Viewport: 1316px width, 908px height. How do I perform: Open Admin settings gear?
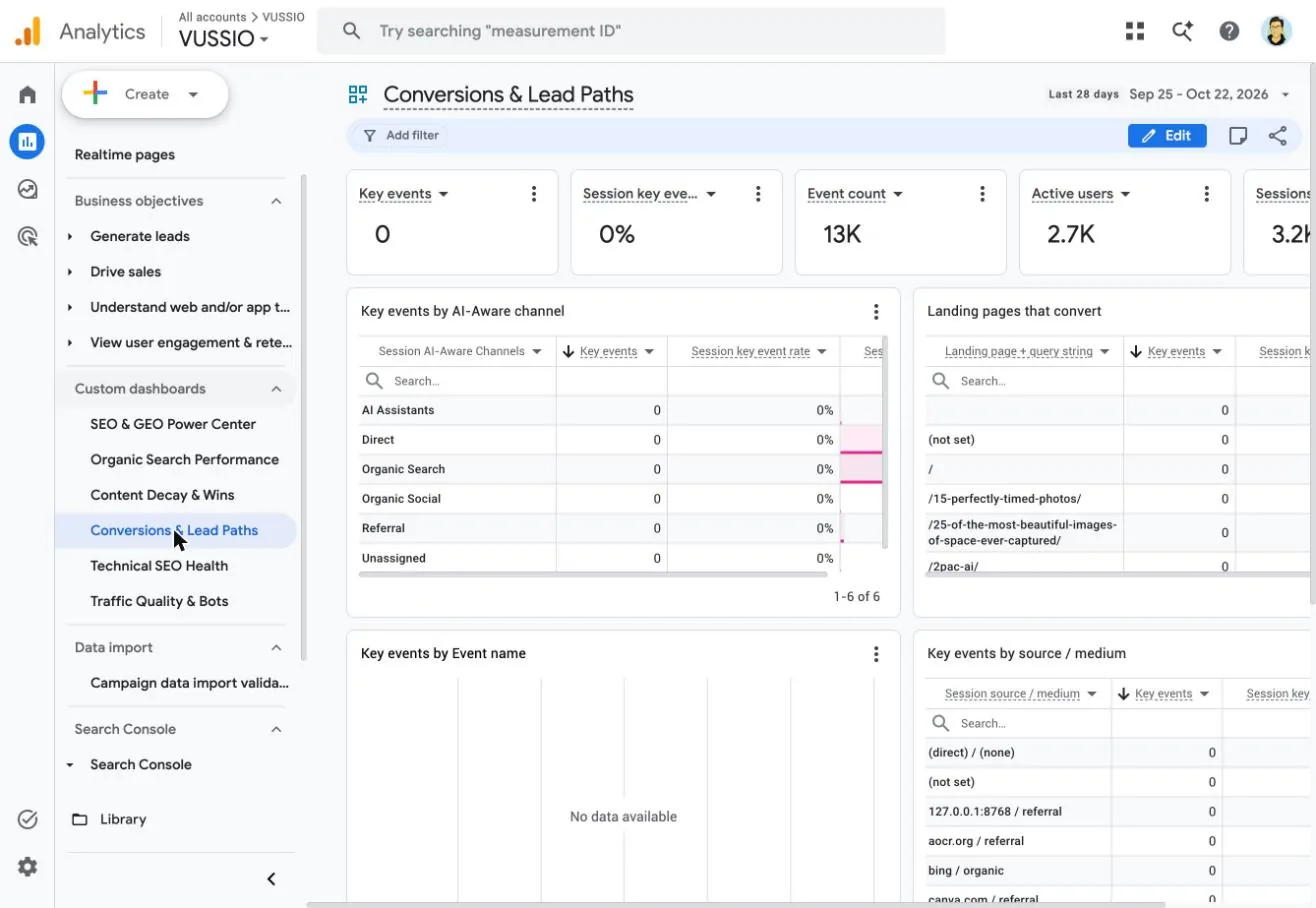[27, 867]
